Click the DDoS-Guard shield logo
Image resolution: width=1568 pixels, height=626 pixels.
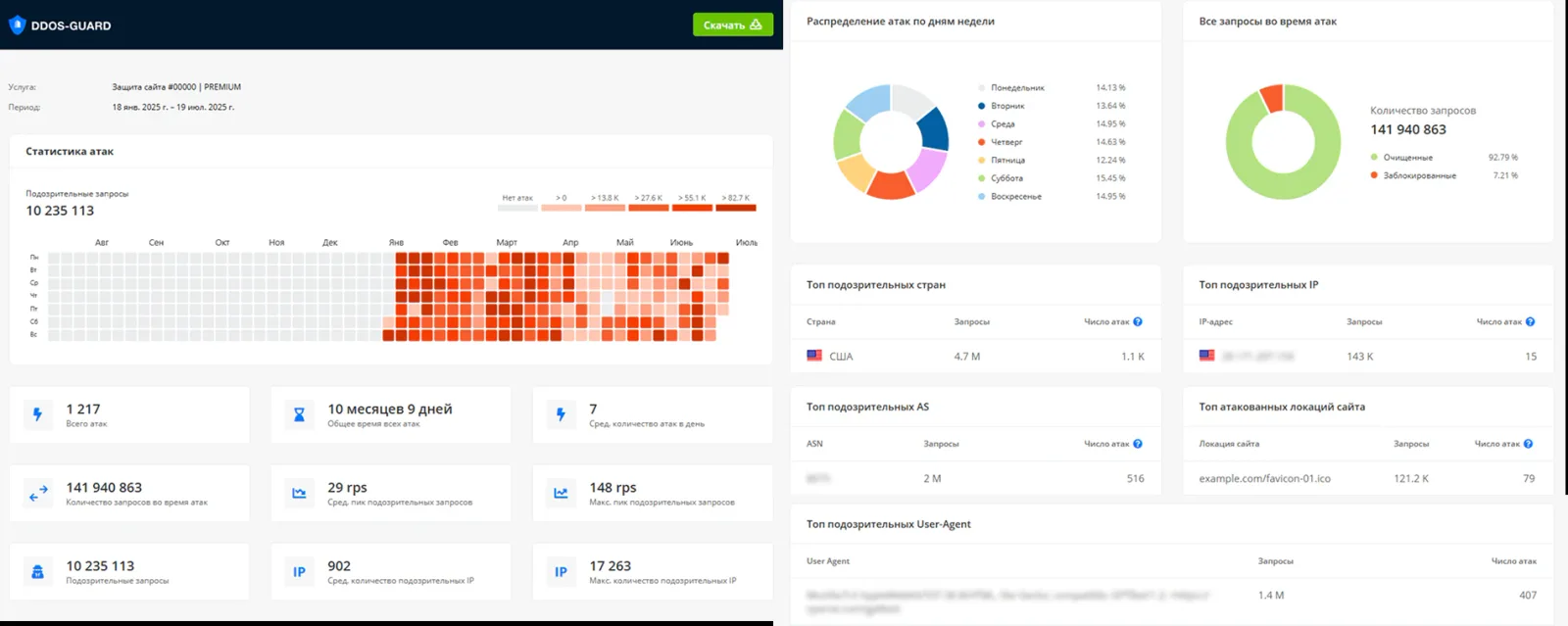[x=17, y=25]
